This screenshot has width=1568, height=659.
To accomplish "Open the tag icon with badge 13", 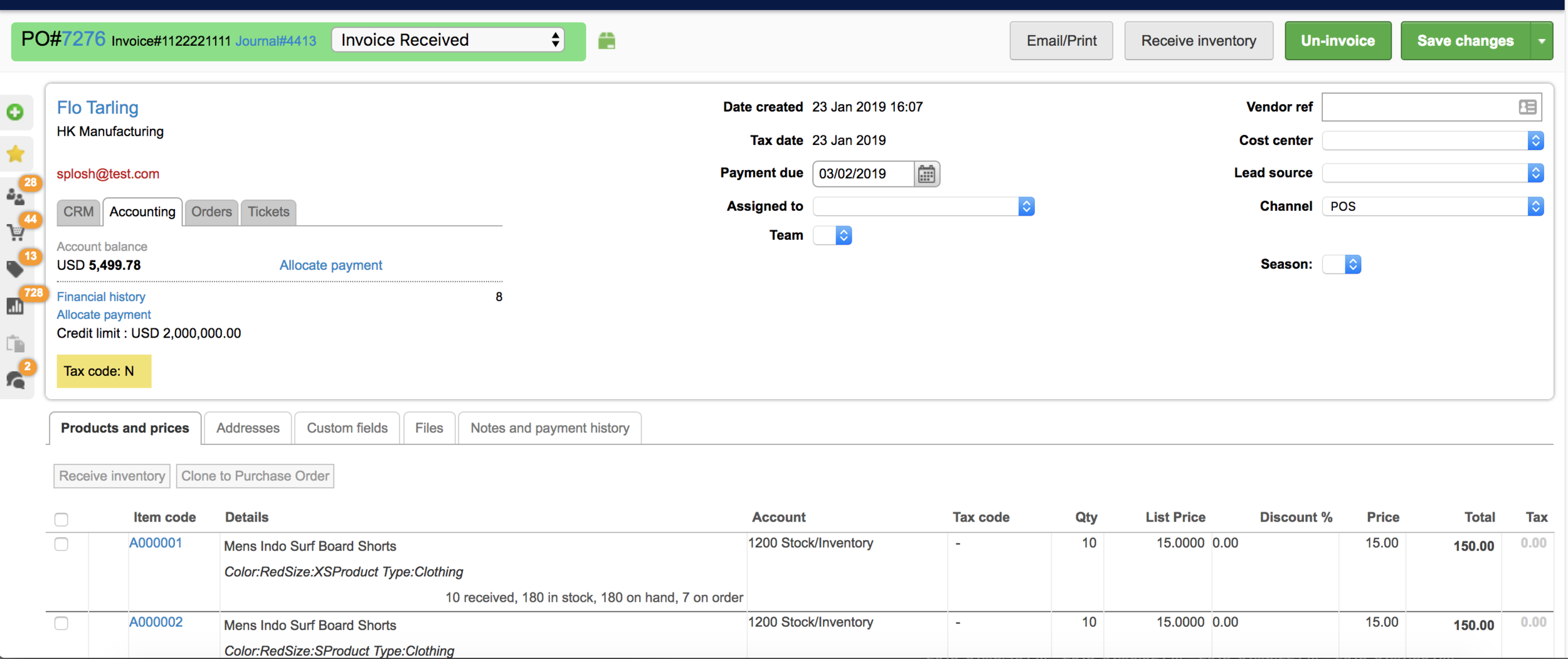I will [16, 269].
